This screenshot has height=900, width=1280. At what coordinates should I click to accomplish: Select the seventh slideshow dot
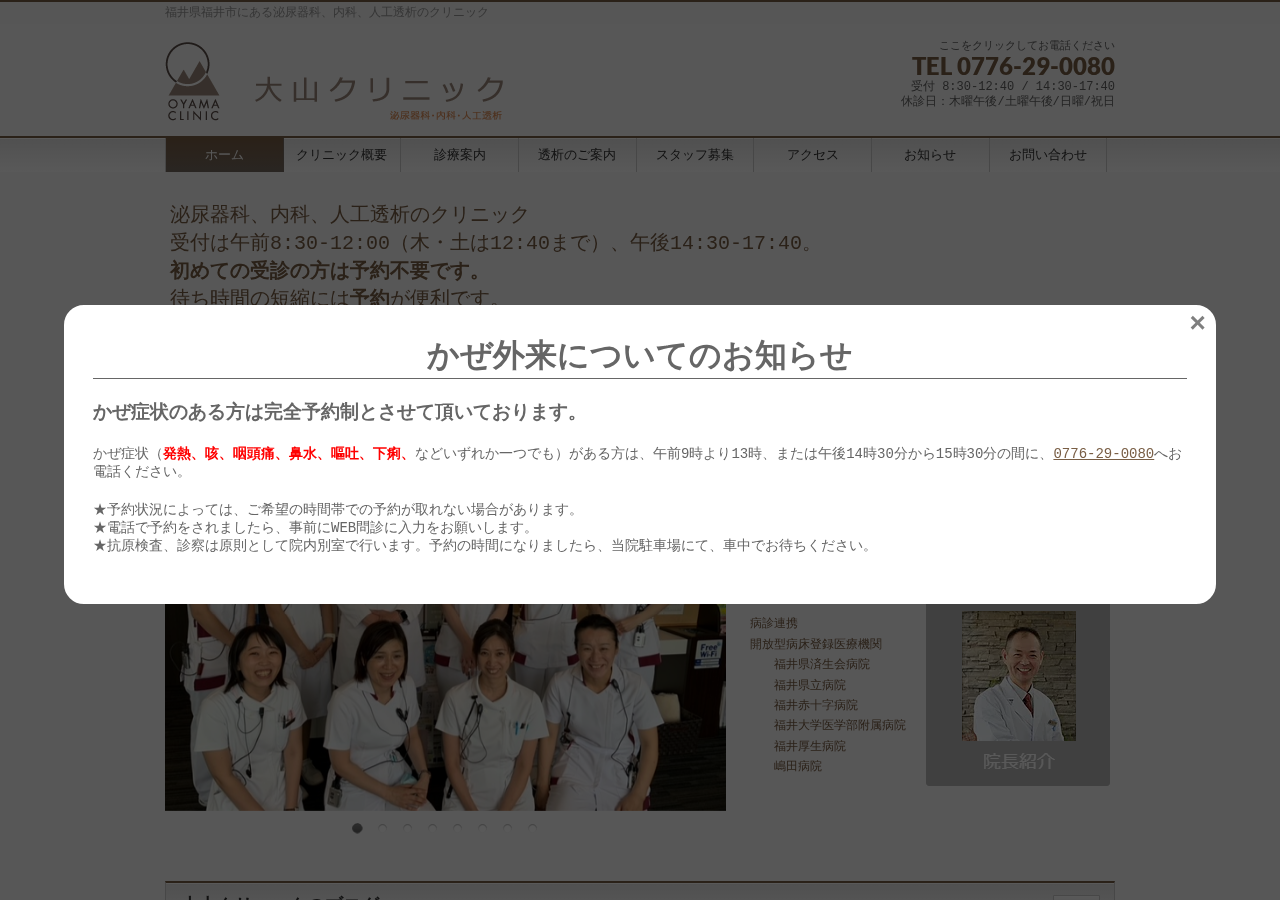tap(507, 828)
